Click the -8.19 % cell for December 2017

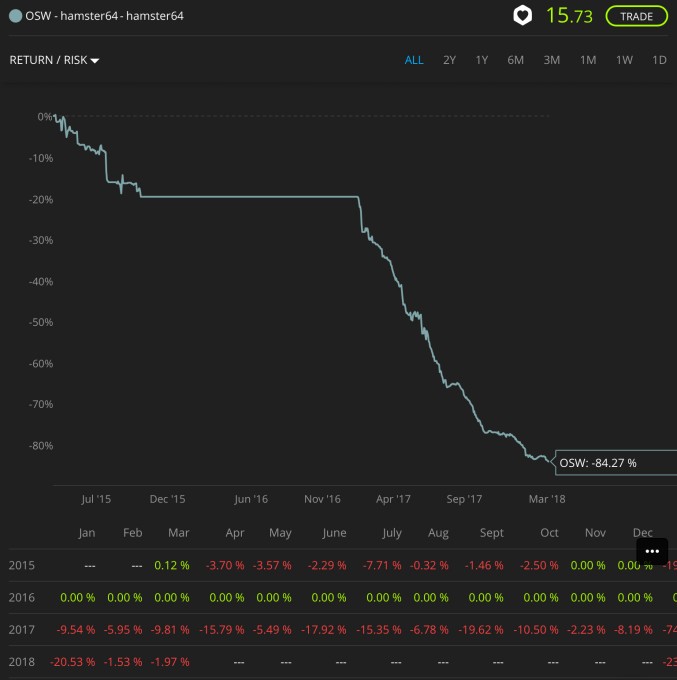click(x=633, y=630)
